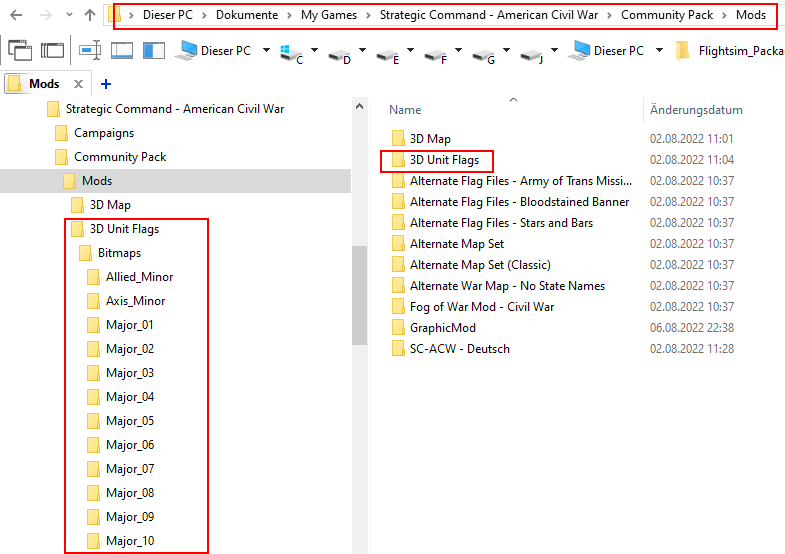Expand the drive J dropdown arrow

554,50
